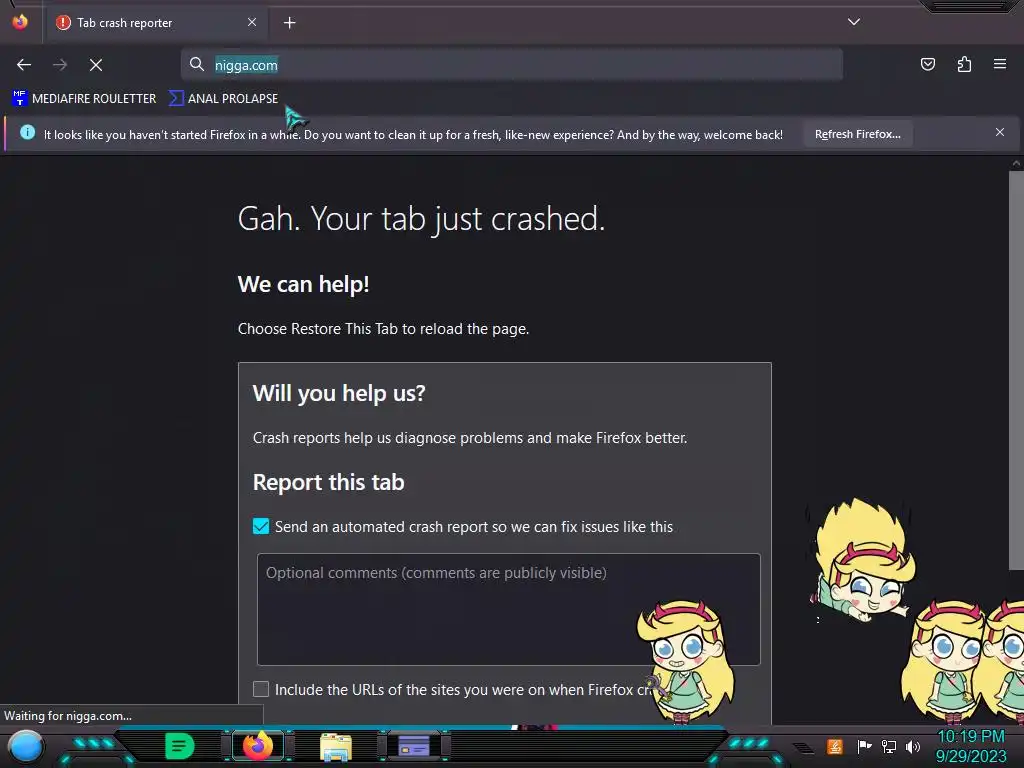This screenshot has height=768, width=1024.
Task: Open the network tray icon
Action: (x=889, y=746)
